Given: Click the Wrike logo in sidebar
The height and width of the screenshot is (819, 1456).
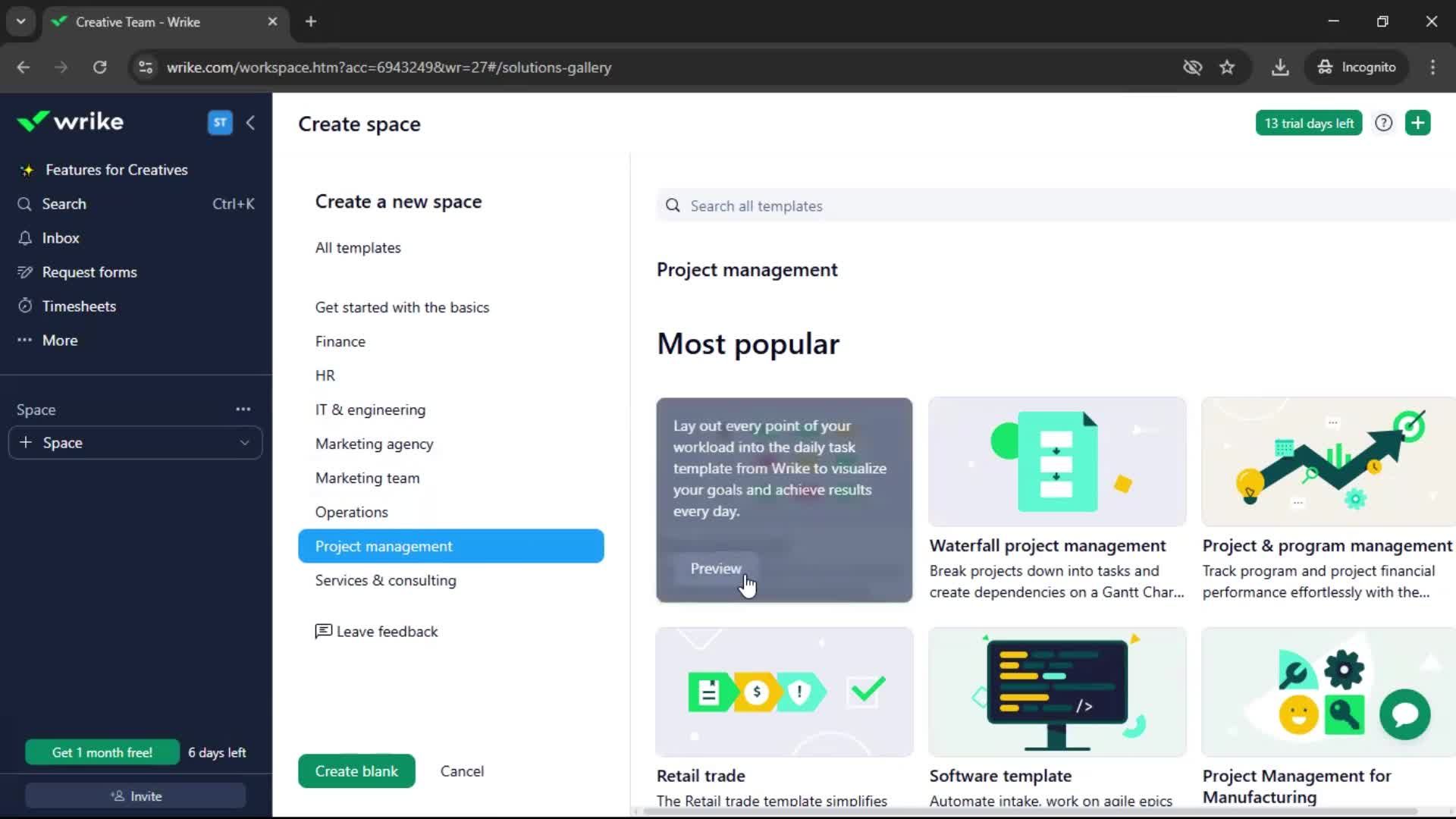Looking at the screenshot, I should [x=70, y=121].
